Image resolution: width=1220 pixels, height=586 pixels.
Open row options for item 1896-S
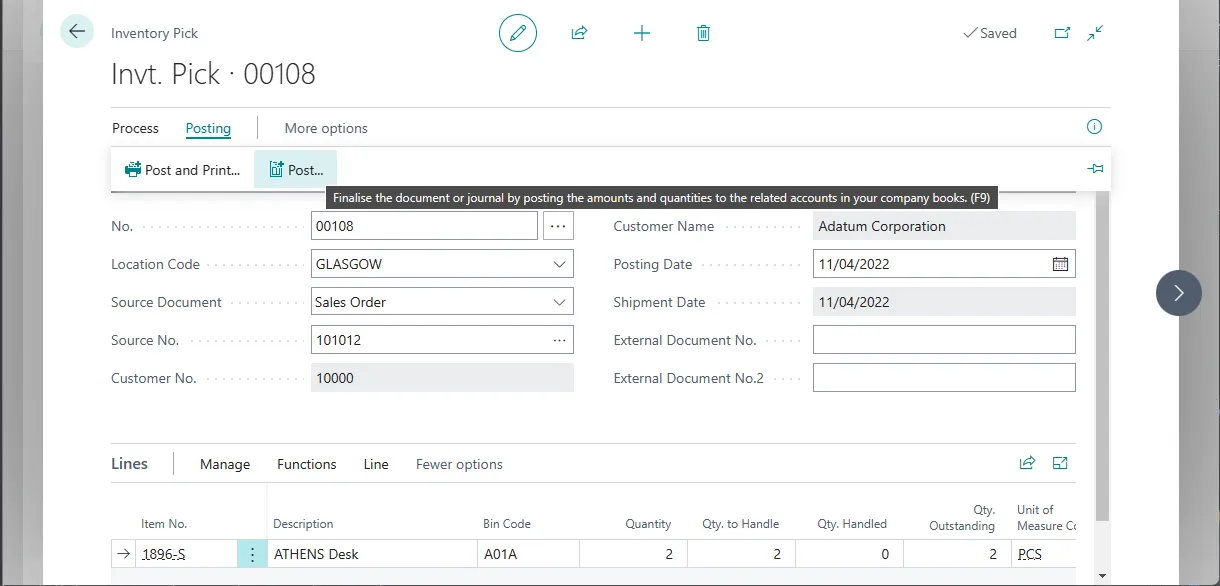[x=252, y=554]
